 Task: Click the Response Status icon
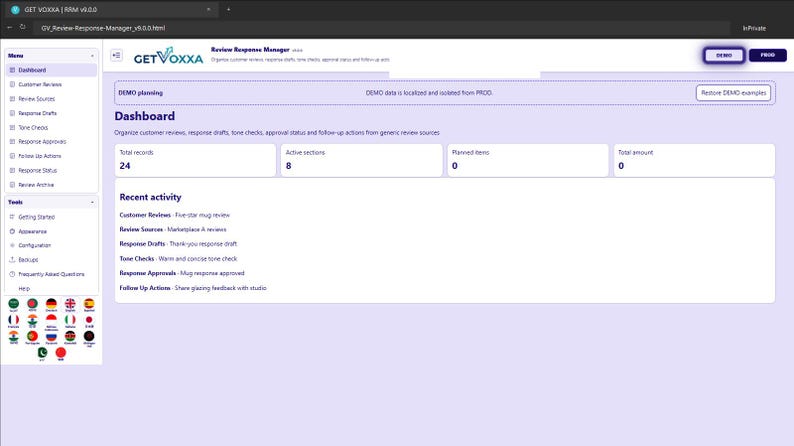coord(12,171)
